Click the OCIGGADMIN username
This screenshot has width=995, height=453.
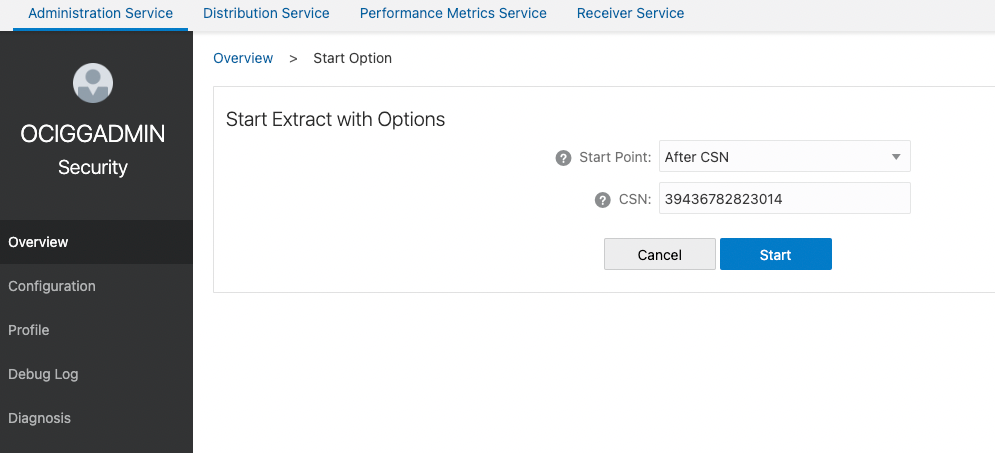click(93, 134)
